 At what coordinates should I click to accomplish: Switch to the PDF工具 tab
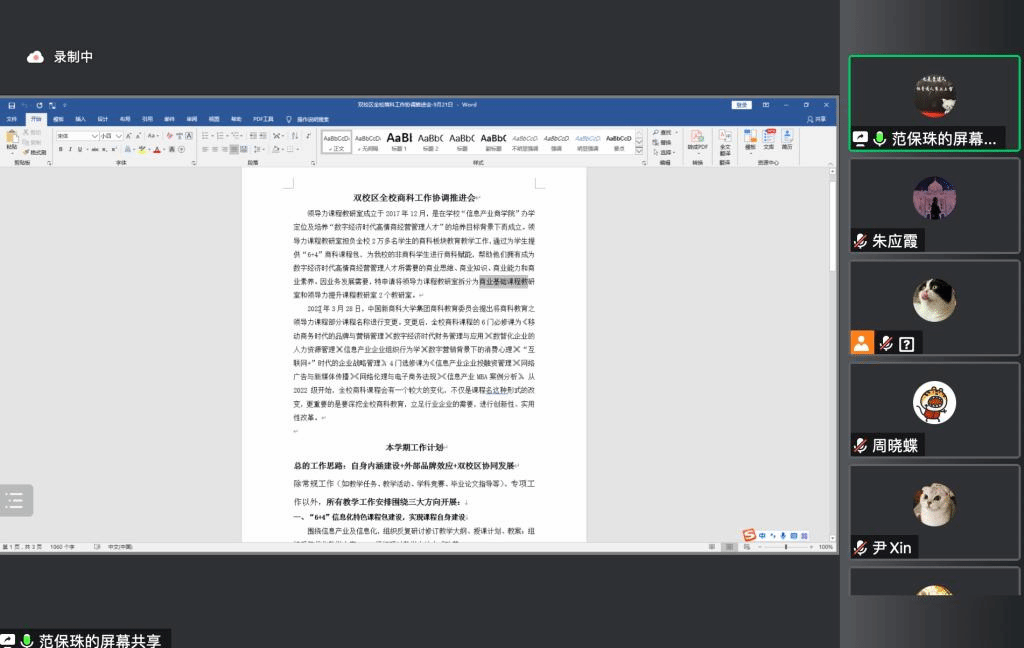click(263, 118)
